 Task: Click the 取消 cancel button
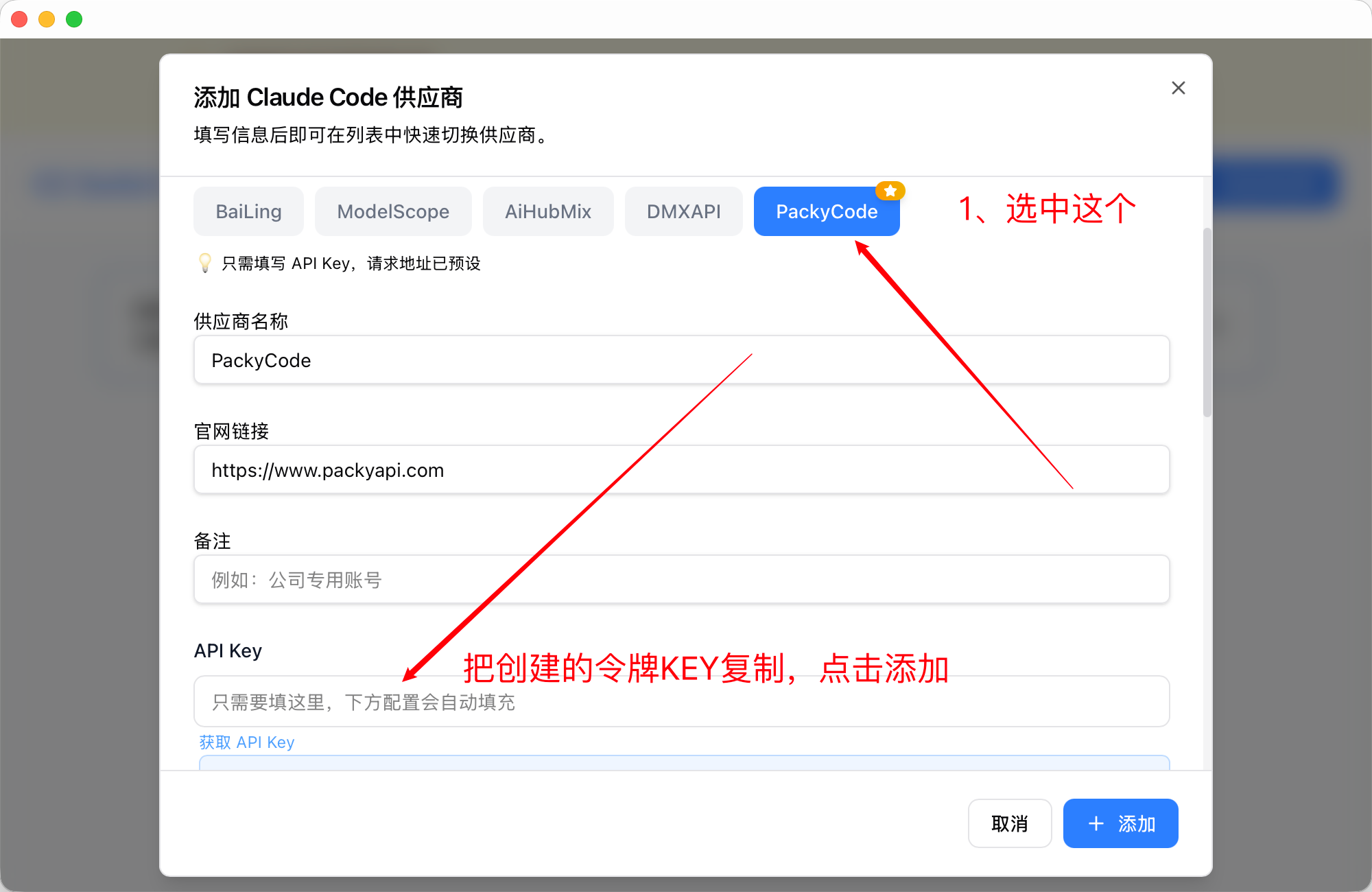(x=1009, y=823)
